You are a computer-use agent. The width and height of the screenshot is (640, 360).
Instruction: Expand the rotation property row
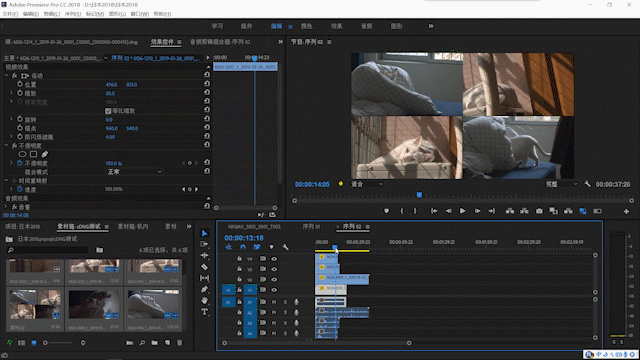point(11,119)
